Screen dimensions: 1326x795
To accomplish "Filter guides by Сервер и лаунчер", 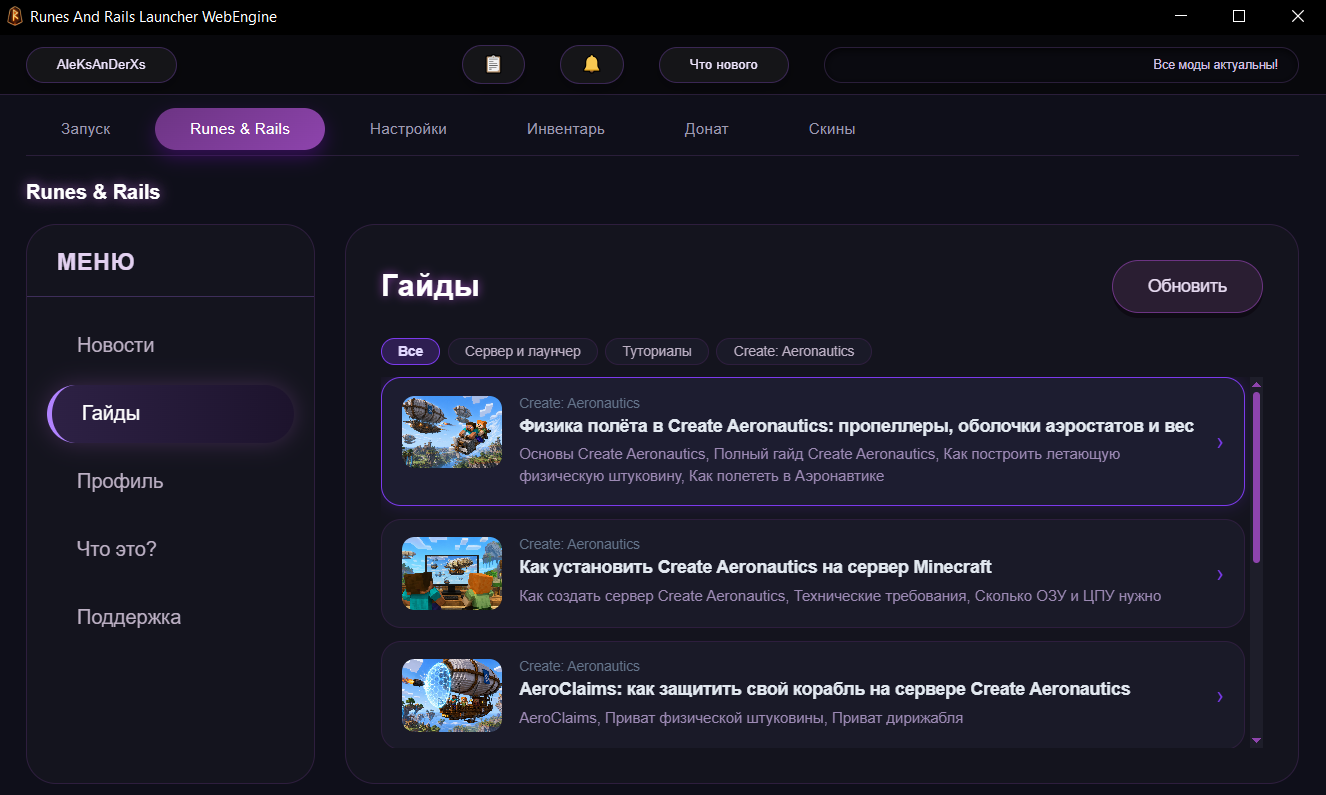I will click(523, 351).
